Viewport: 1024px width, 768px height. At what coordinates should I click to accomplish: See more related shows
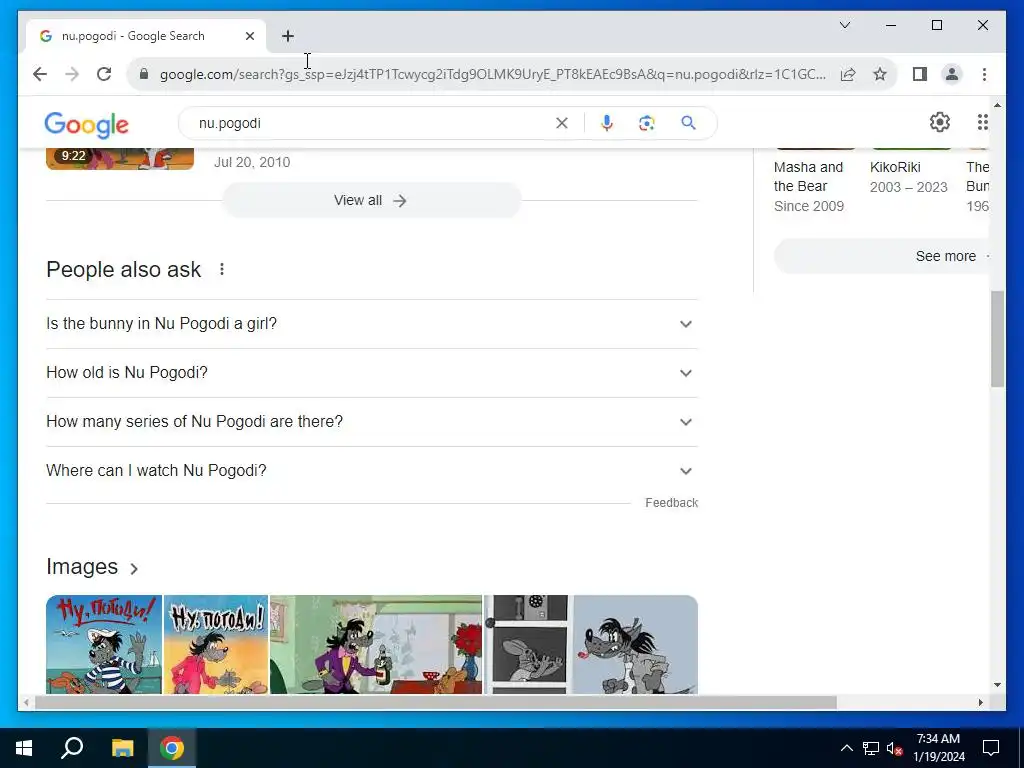click(882, 256)
